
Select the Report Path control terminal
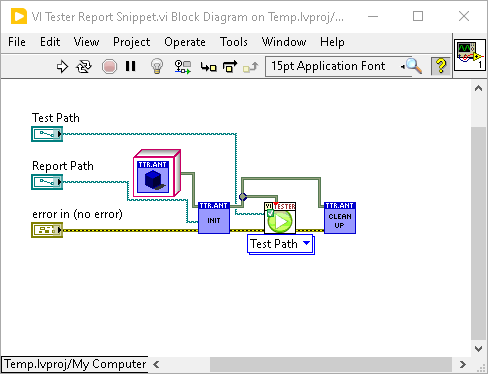tap(47, 182)
